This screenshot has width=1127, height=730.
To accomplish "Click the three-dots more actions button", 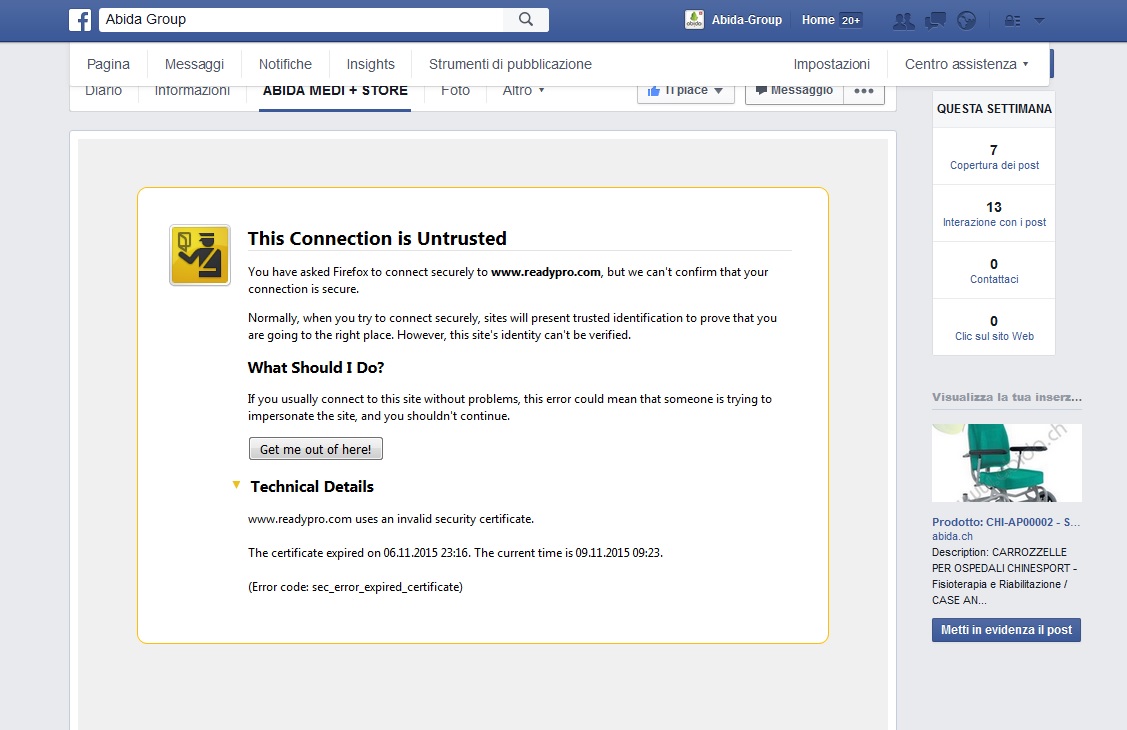I will click(x=864, y=91).
